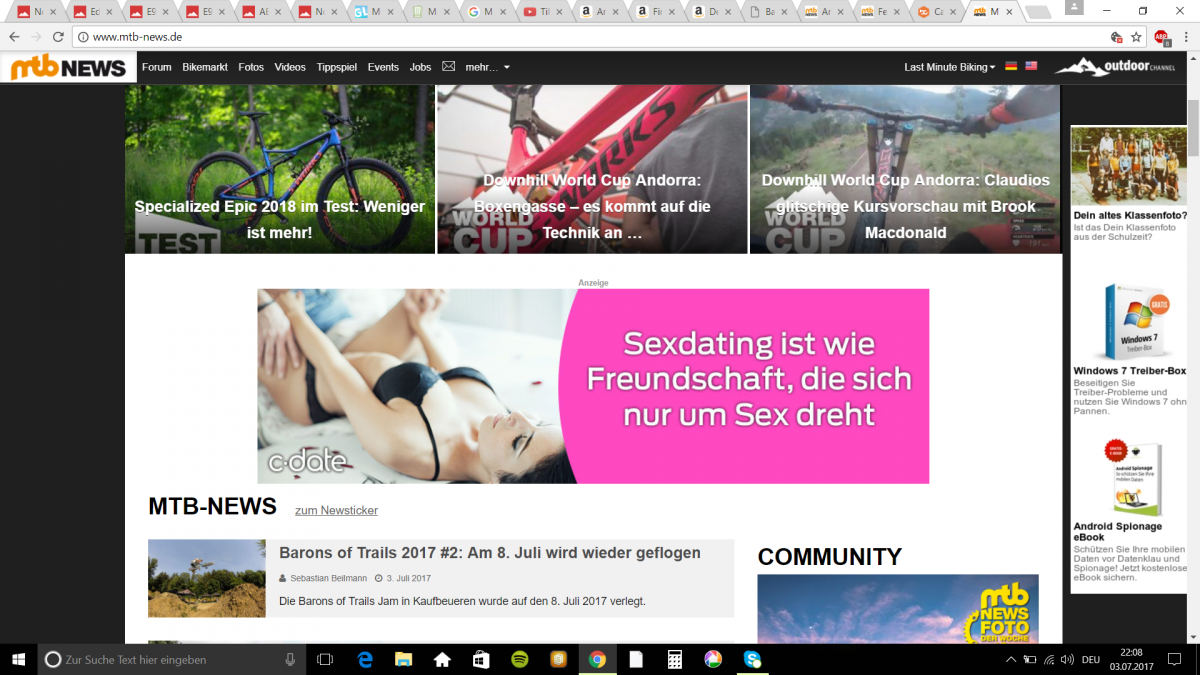Click the Chrome icon in the taskbar
The width and height of the screenshot is (1200, 675).
(x=597, y=659)
